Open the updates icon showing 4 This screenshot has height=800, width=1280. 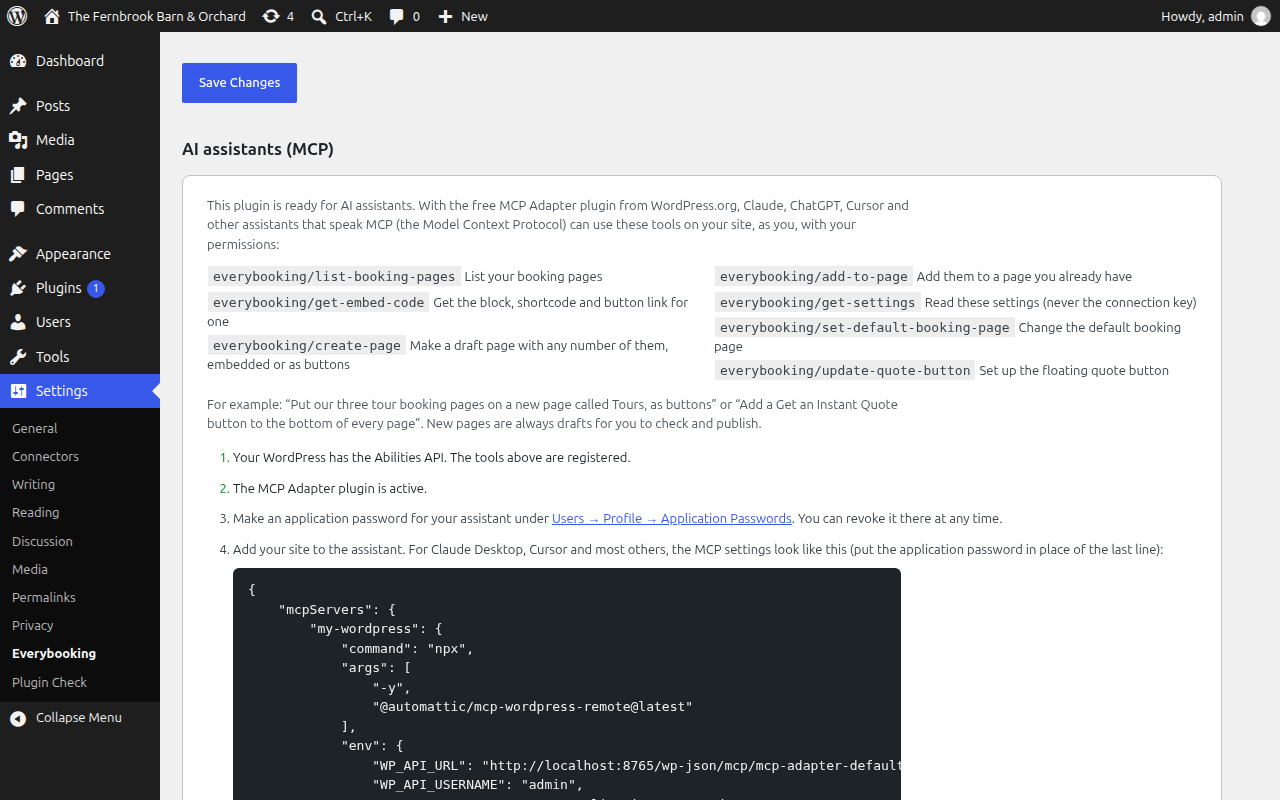coord(271,16)
